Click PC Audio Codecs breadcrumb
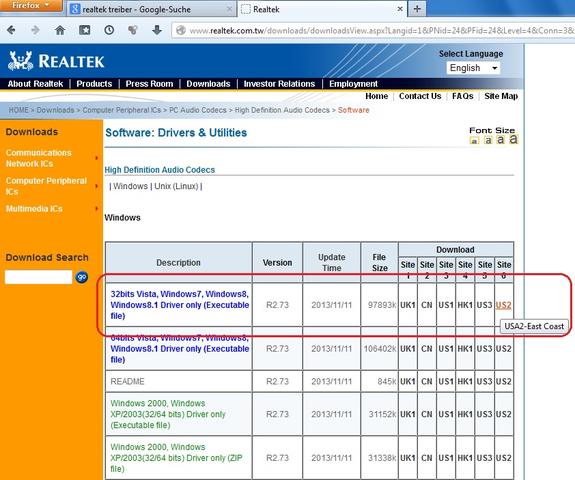Screen dimensions: 575x480 click(x=198, y=110)
